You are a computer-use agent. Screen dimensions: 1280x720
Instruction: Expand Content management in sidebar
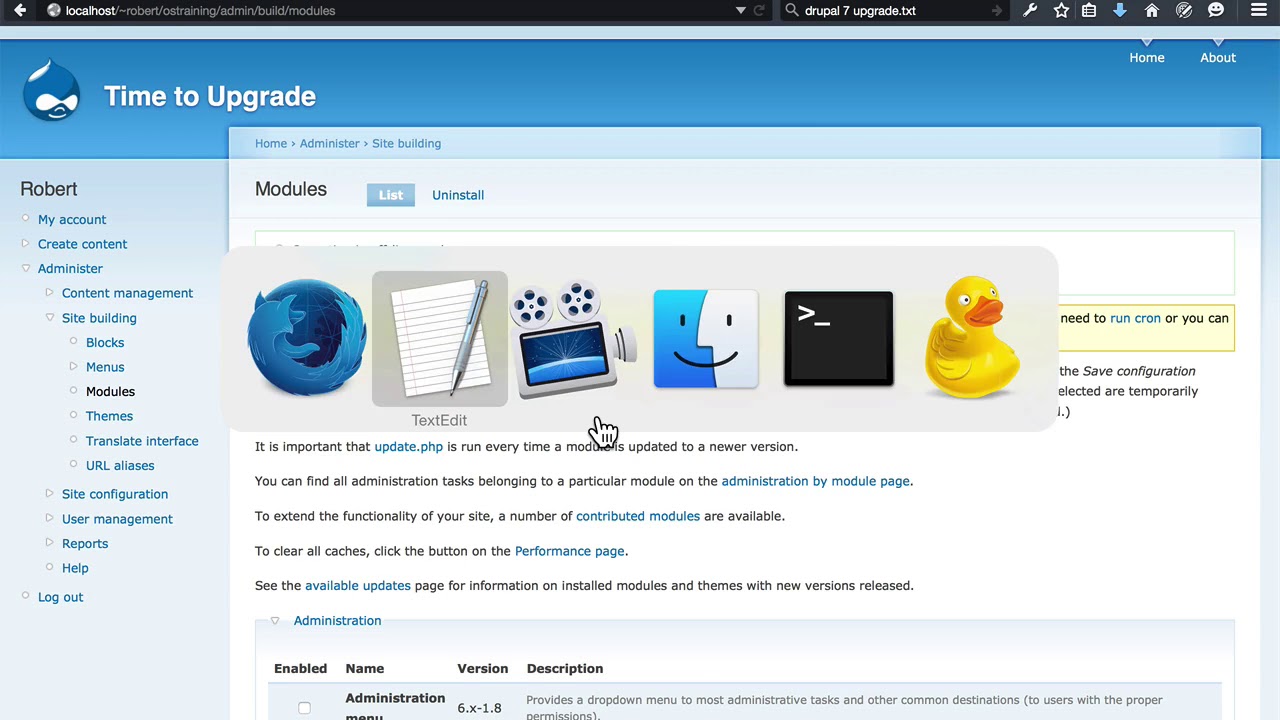pos(50,293)
